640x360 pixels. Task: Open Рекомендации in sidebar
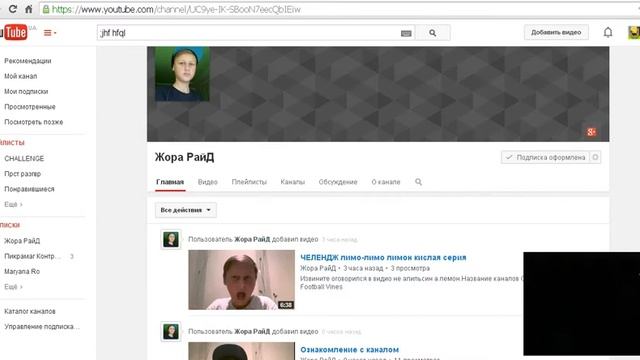click(x=28, y=61)
